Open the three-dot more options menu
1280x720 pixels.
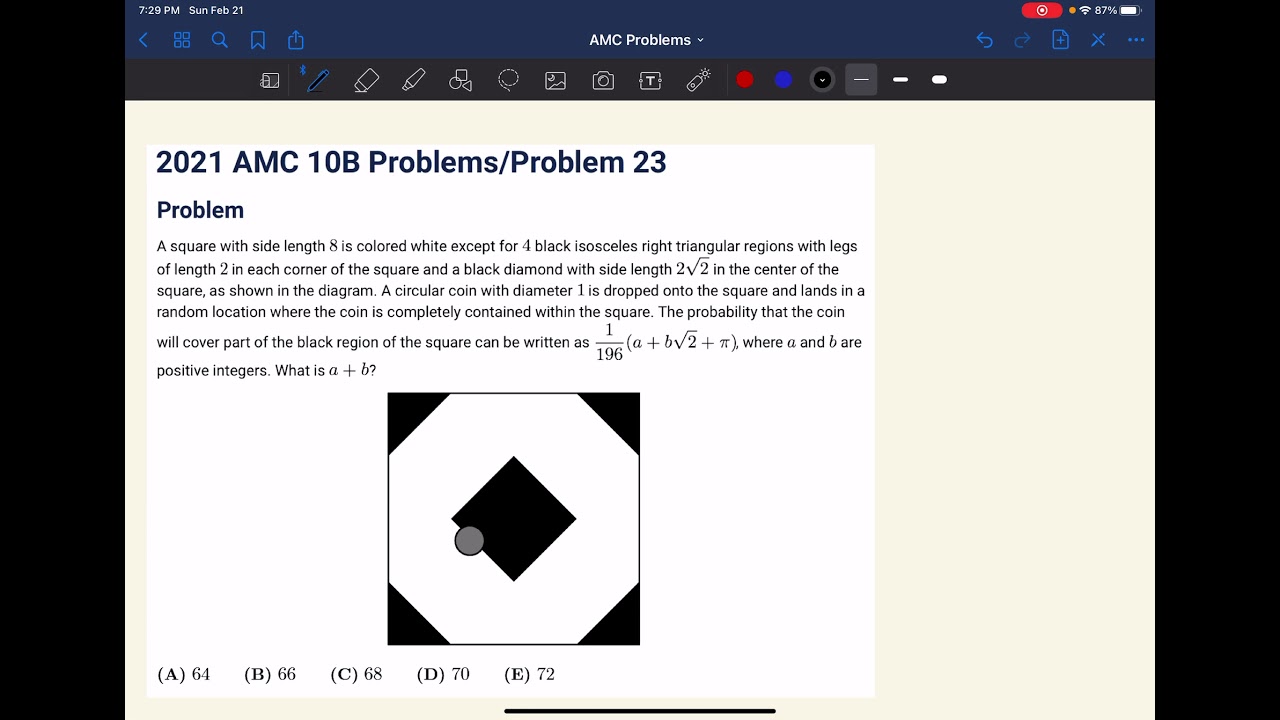[x=1136, y=40]
